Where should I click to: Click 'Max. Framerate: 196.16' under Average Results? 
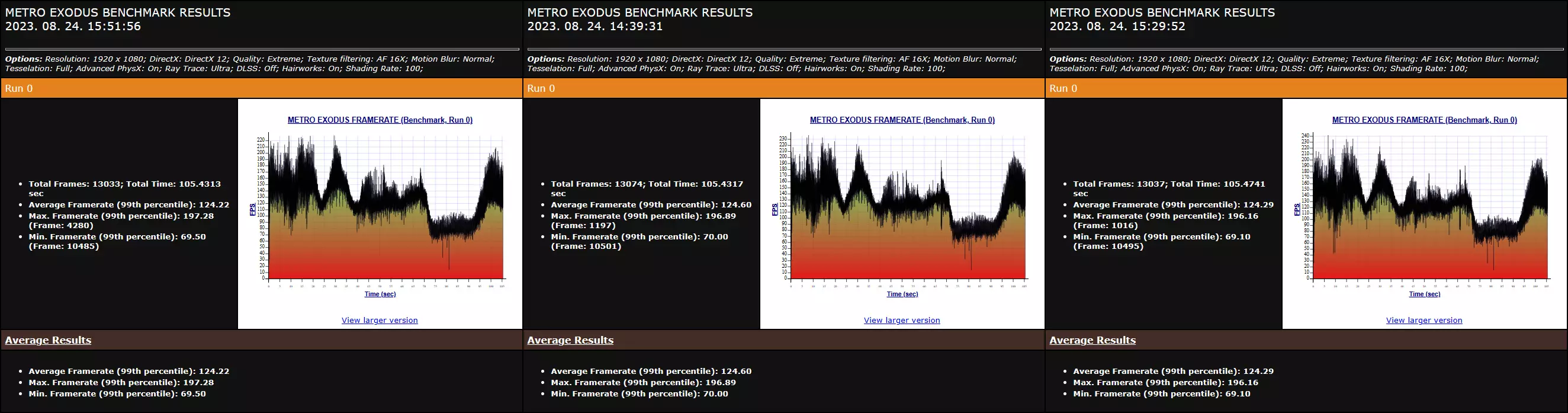pos(1166,383)
